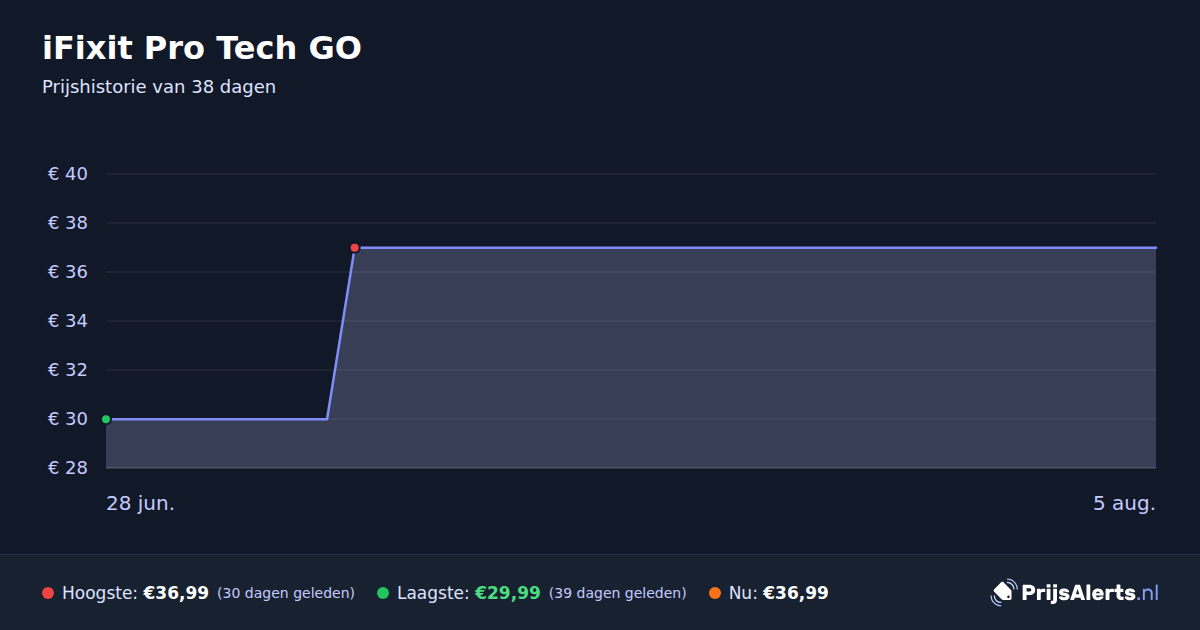Click the green Laagste legend dot

383,593
